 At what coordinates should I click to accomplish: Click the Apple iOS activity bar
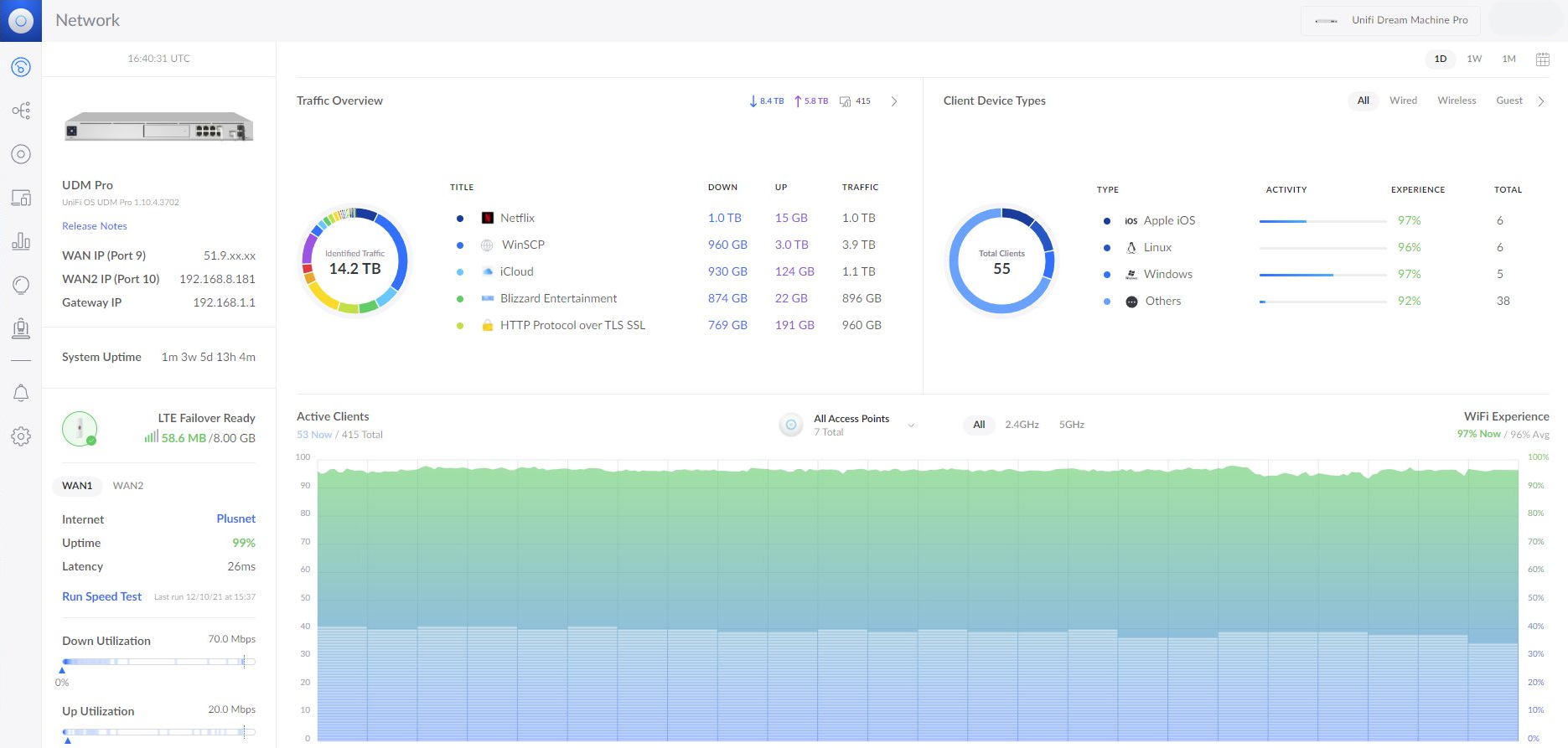[1322, 221]
